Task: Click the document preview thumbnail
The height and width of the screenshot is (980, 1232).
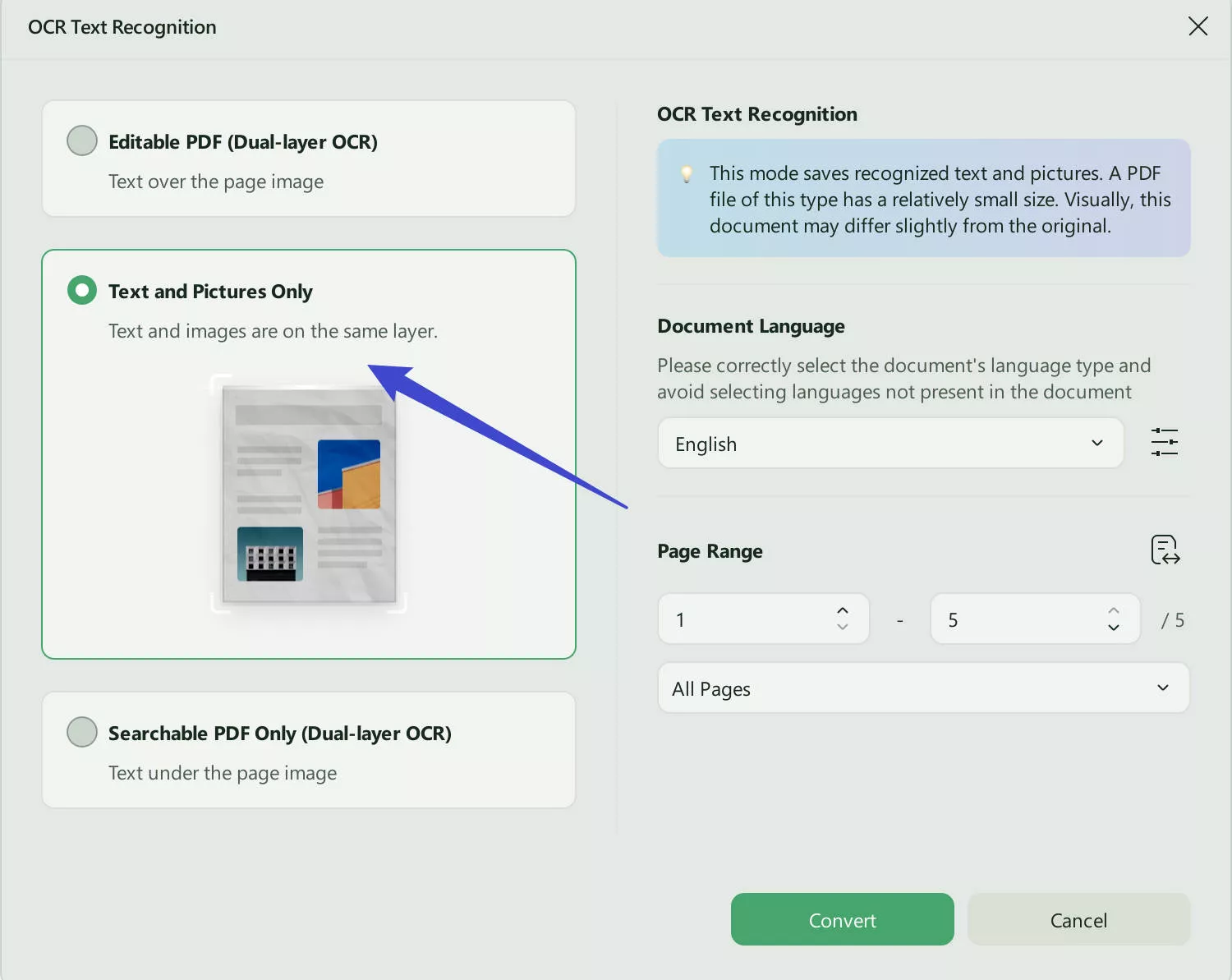Action: pyautogui.click(x=307, y=493)
